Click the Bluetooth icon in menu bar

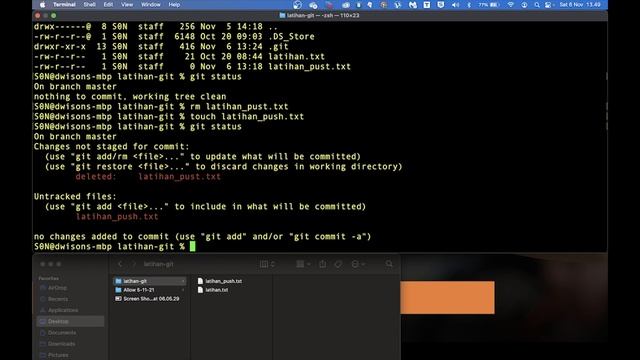coord(469,5)
